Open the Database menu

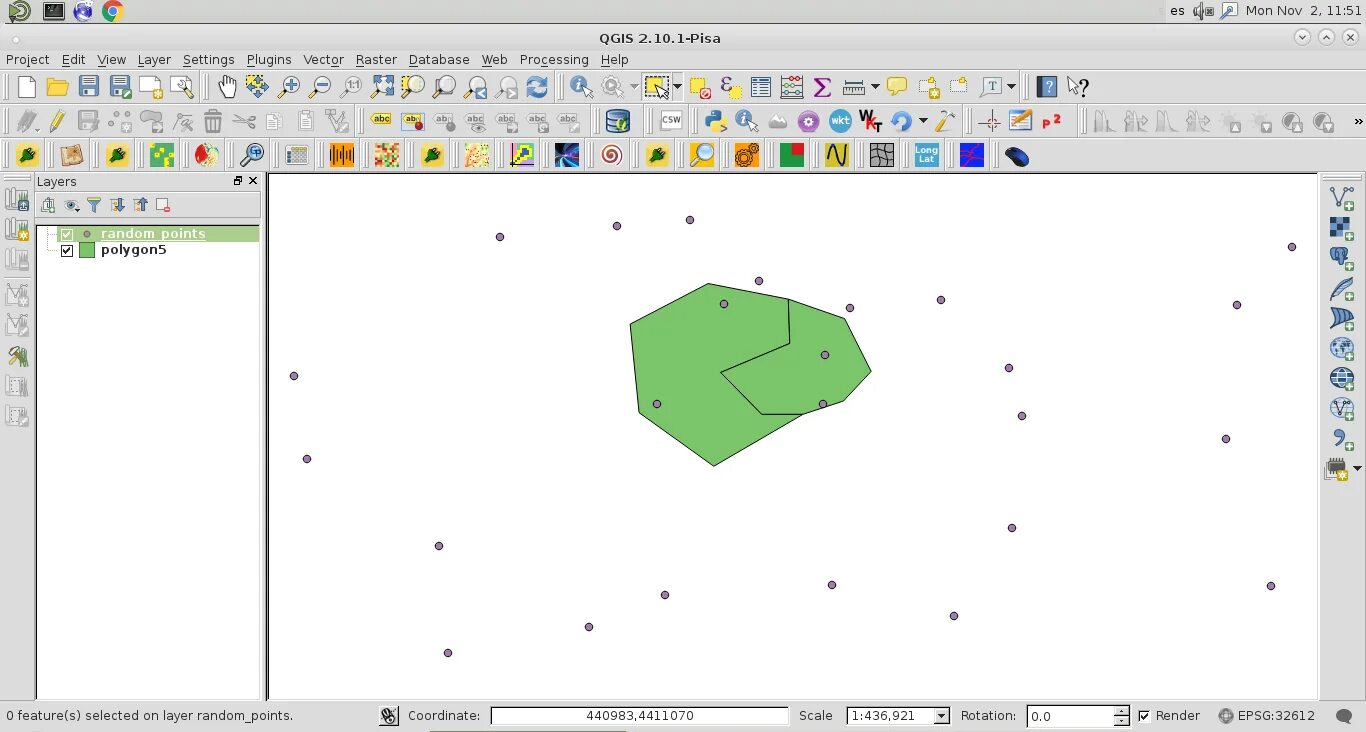(439, 60)
